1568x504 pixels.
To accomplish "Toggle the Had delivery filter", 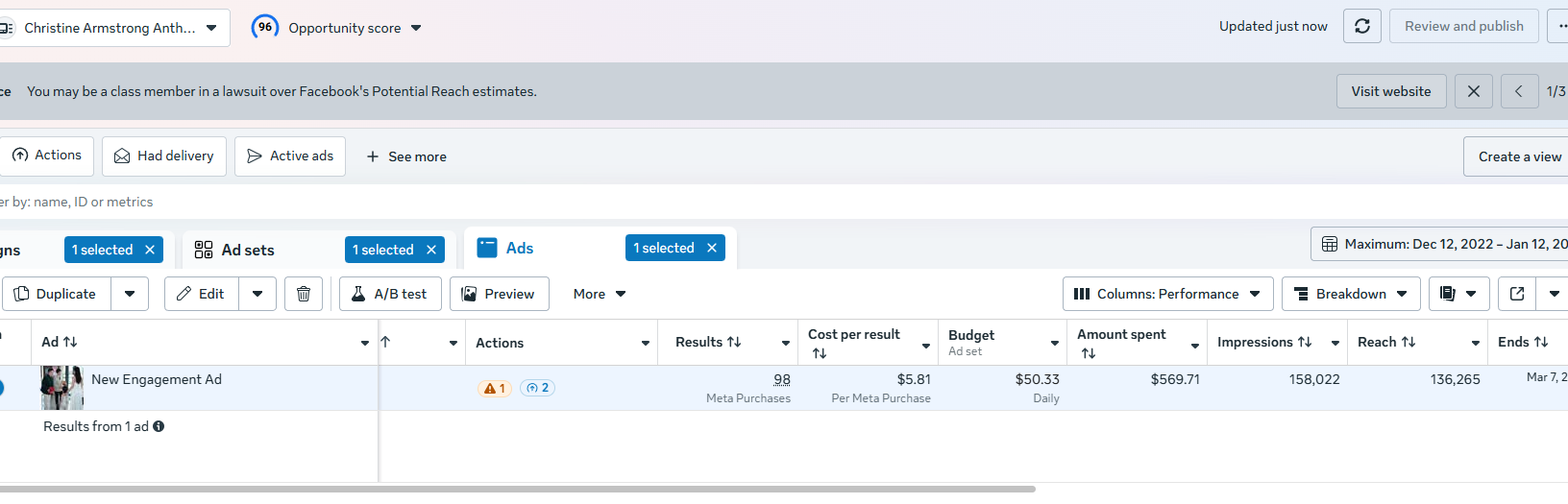I will click(164, 156).
